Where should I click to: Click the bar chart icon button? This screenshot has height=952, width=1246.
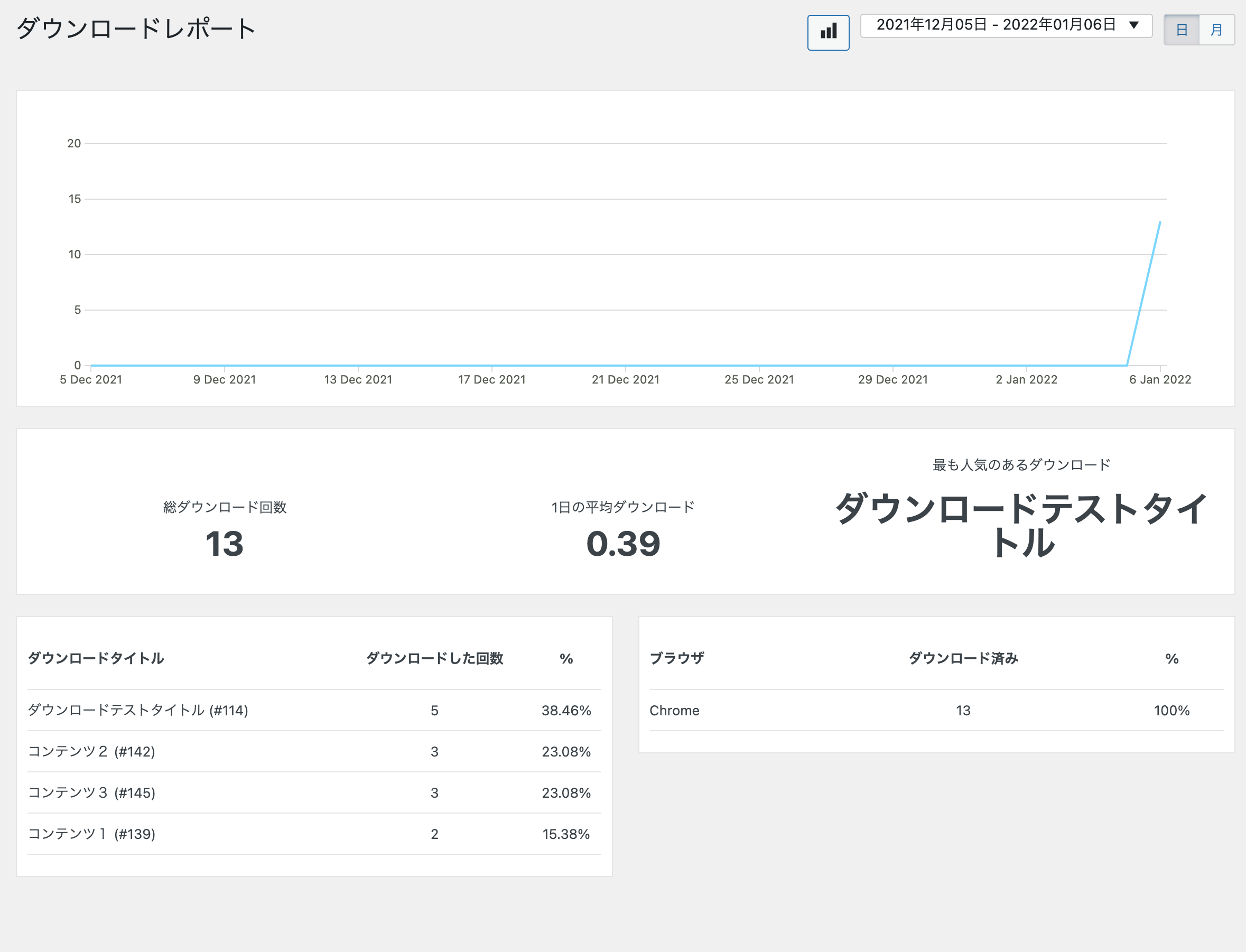[828, 32]
